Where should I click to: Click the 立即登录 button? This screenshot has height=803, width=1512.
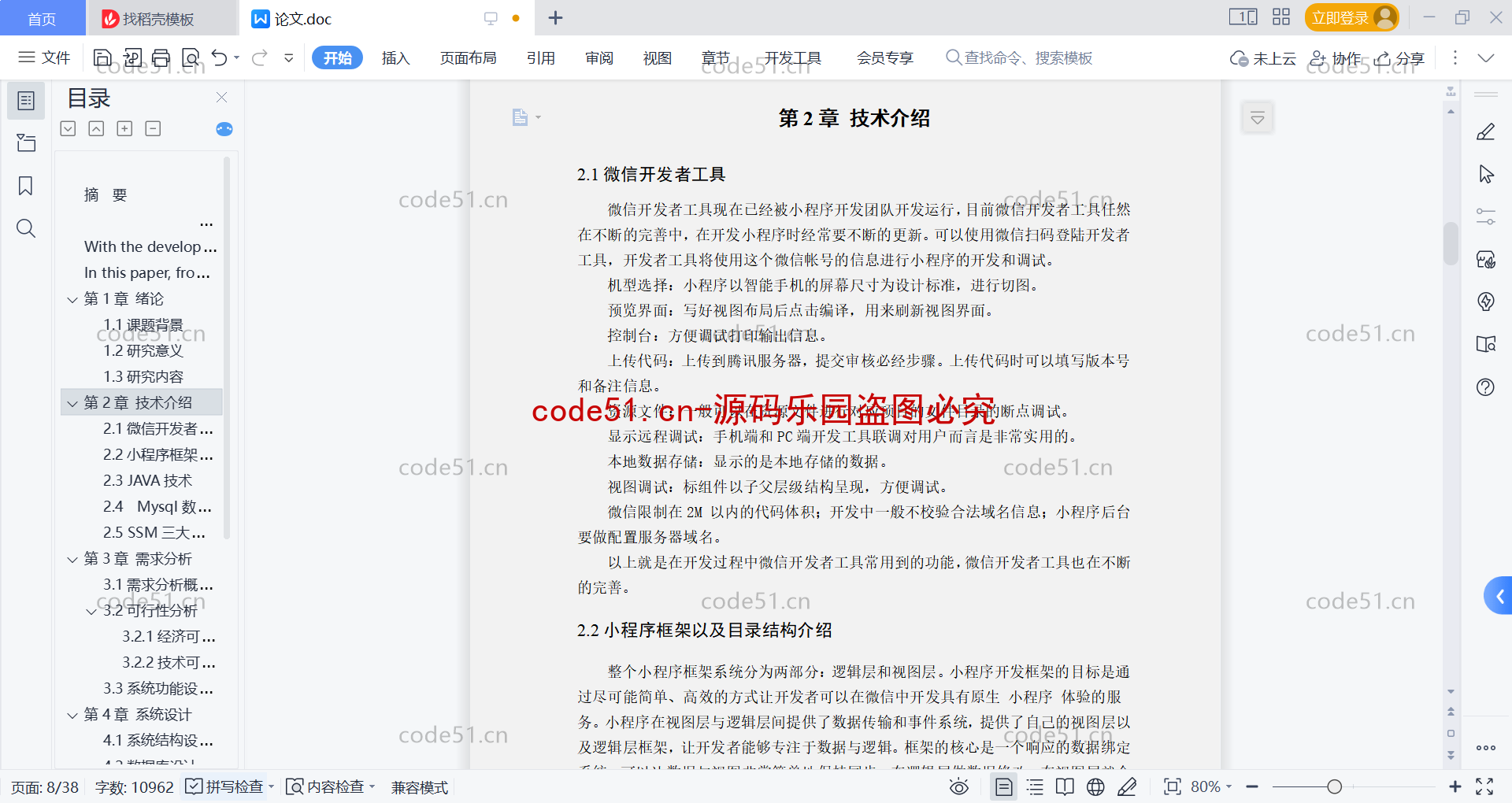1351,17
